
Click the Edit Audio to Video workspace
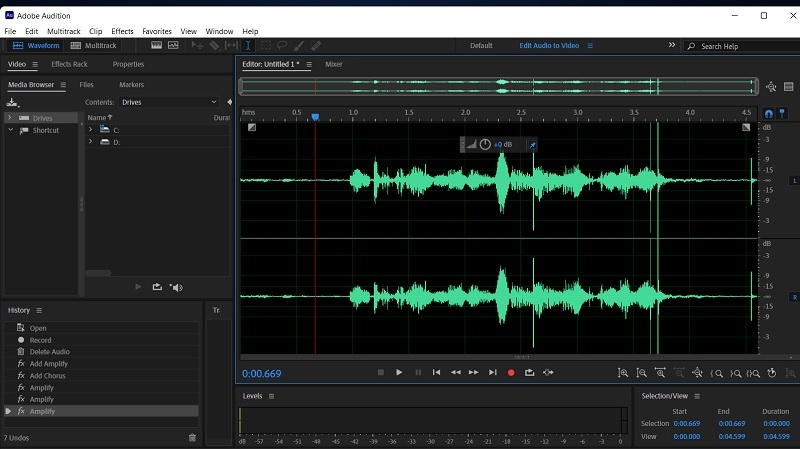[549, 46]
